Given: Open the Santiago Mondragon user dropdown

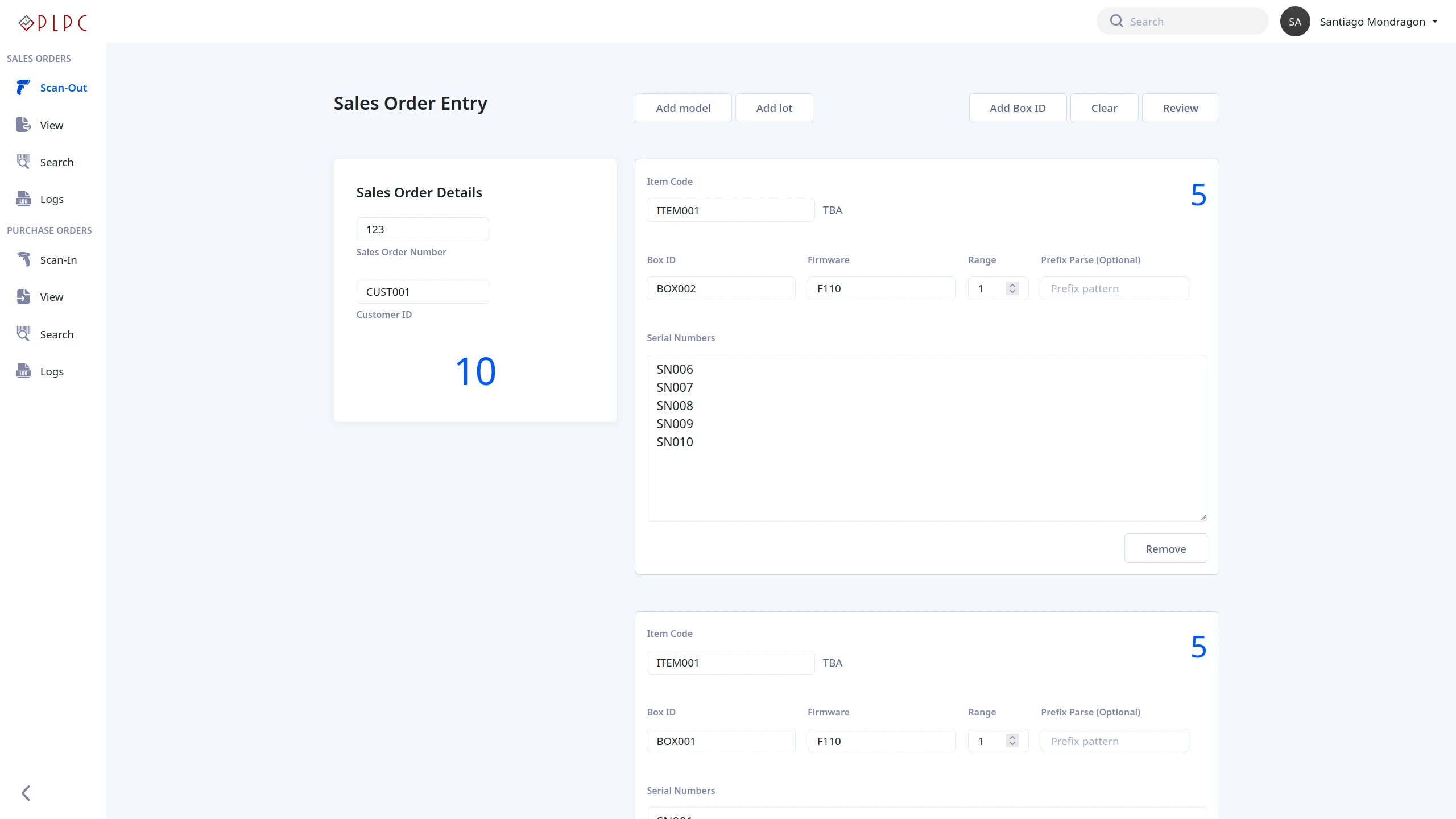Looking at the screenshot, I should [x=1379, y=22].
